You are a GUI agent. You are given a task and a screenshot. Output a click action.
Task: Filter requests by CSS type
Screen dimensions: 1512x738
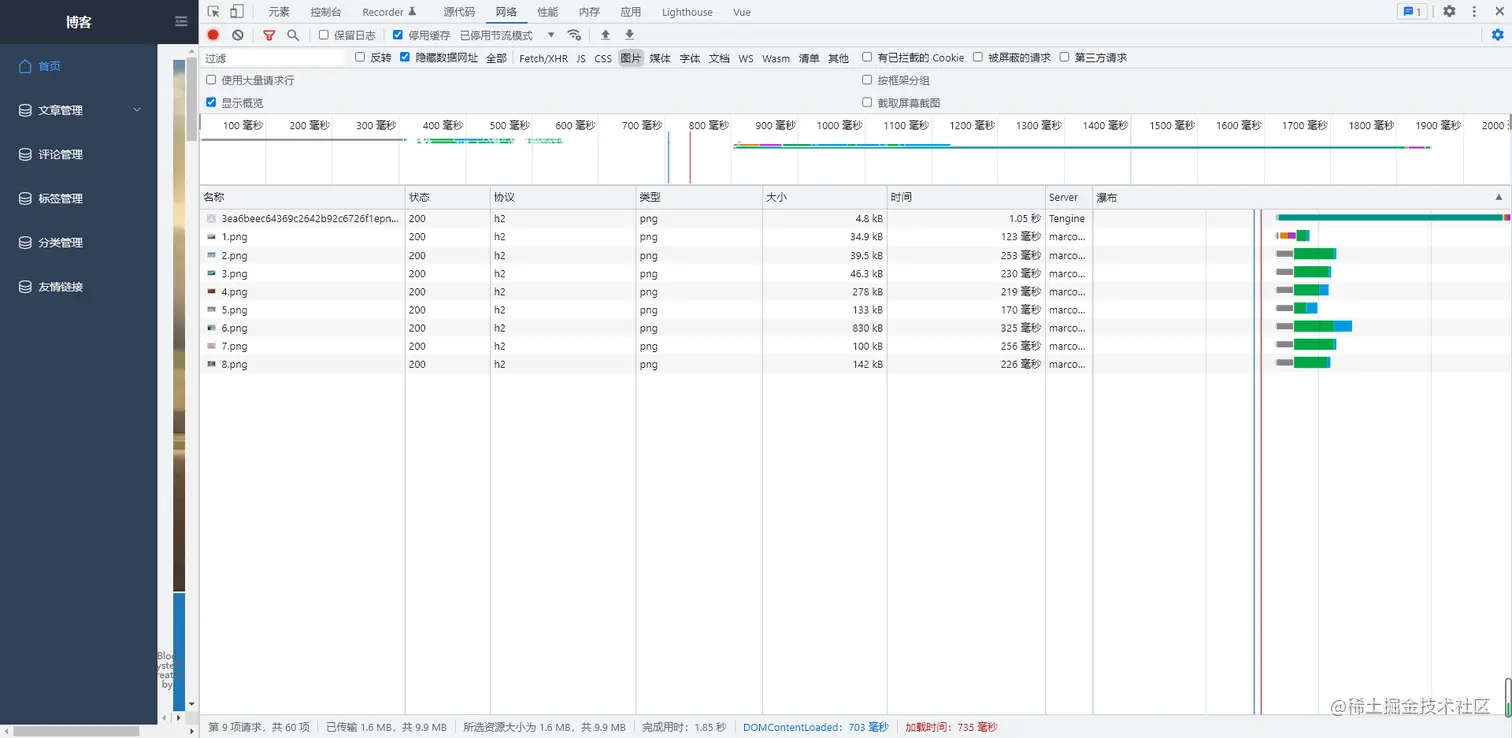click(x=603, y=58)
